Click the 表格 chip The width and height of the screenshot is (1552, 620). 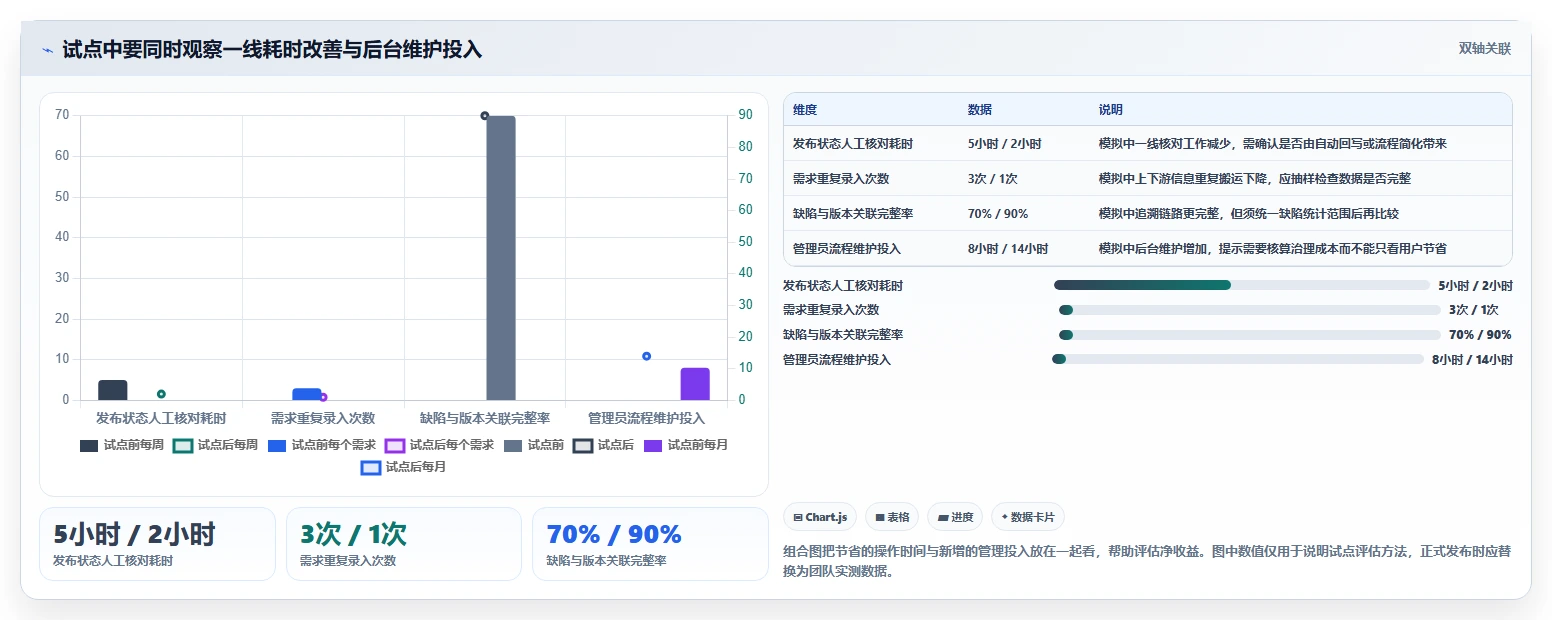pyautogui.click(x=892, y=517)
